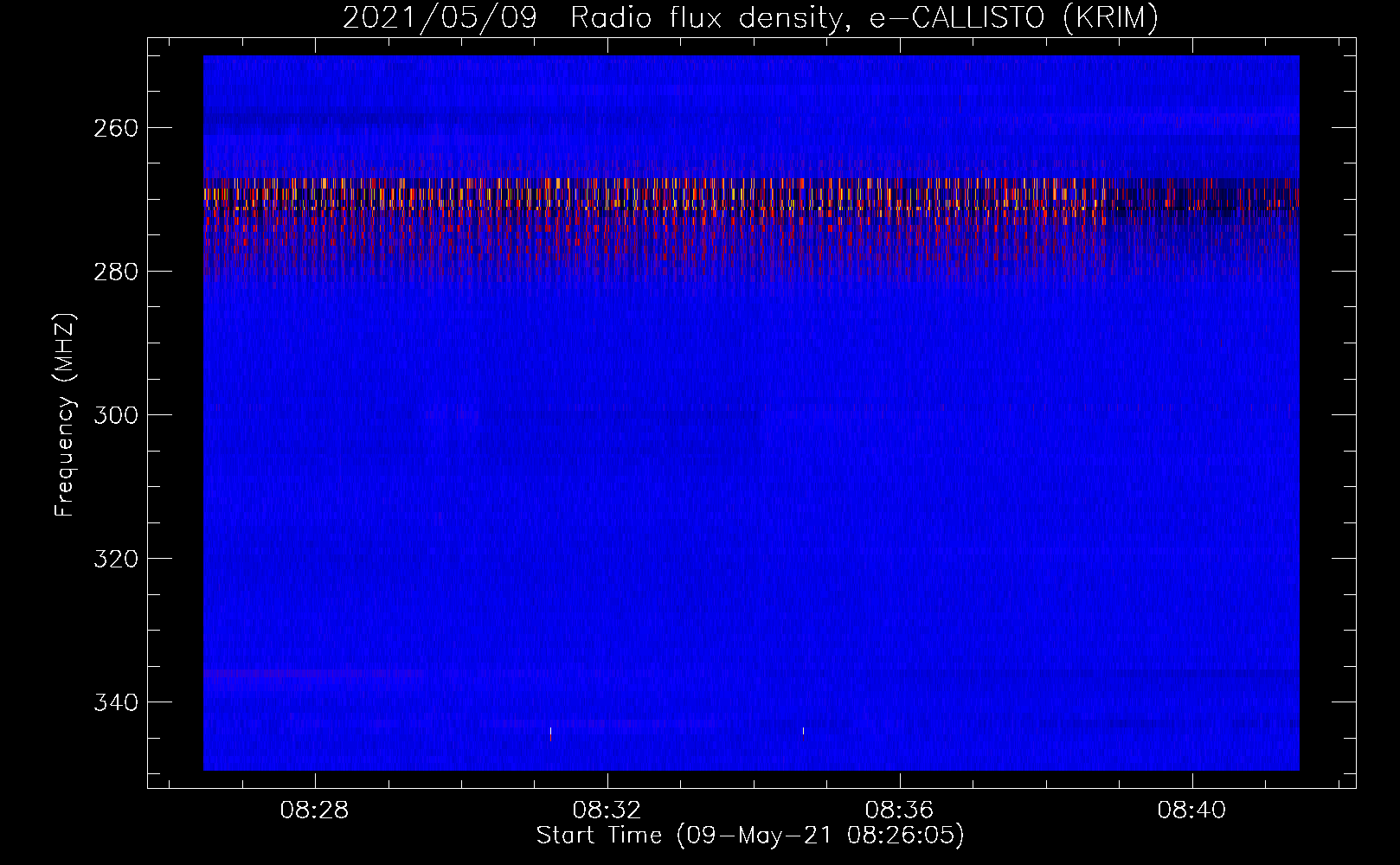Click the 08:36 time tick label
The width and height of the screenshot is (1400, 865).
pos(900,811)
